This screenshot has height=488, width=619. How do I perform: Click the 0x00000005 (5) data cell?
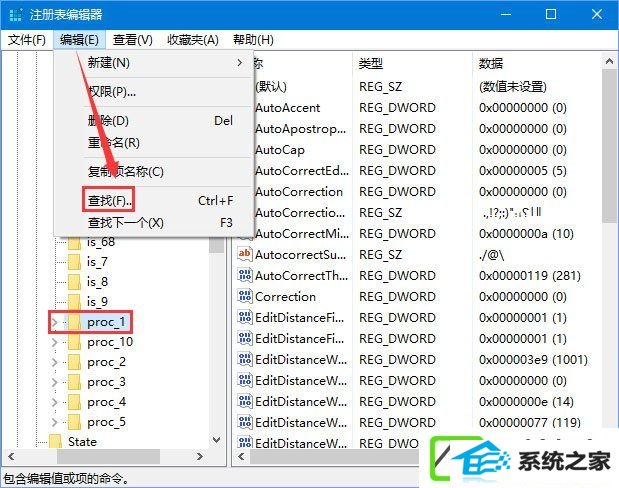pos(523,170)
